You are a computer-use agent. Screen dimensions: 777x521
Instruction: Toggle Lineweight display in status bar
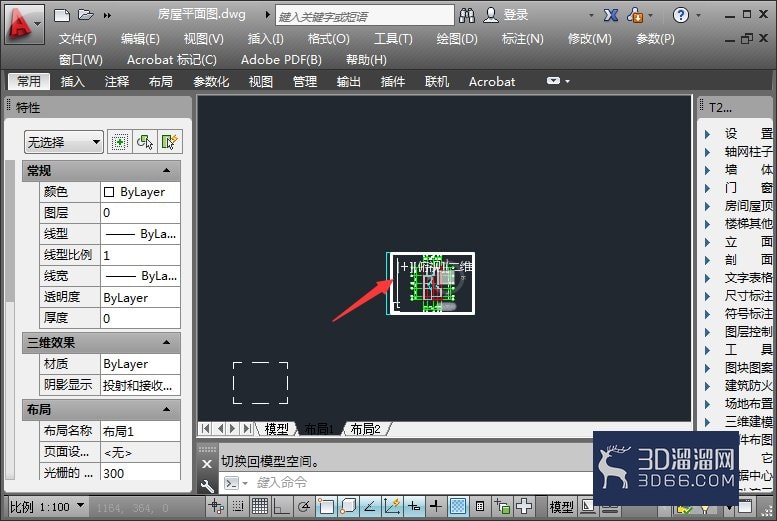[x=435, y=506]
